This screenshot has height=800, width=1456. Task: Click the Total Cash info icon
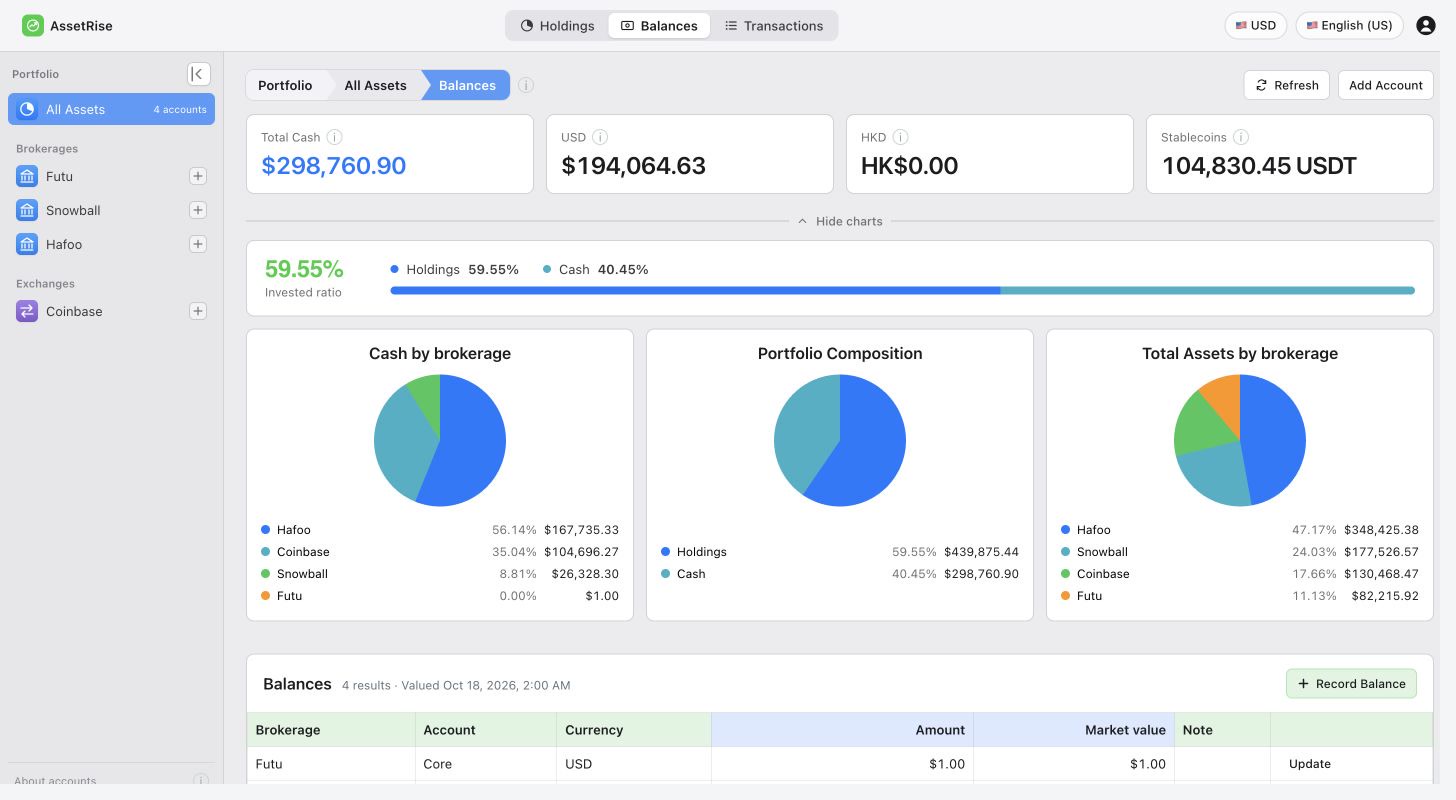point(335,137)
